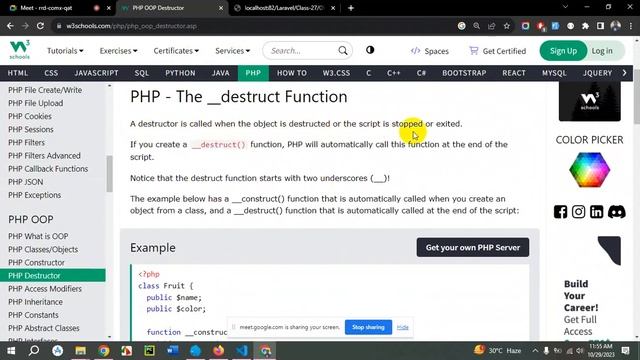Click W3Schools ad thumbnail on right

pyautogui.click(x=589, y=101)
